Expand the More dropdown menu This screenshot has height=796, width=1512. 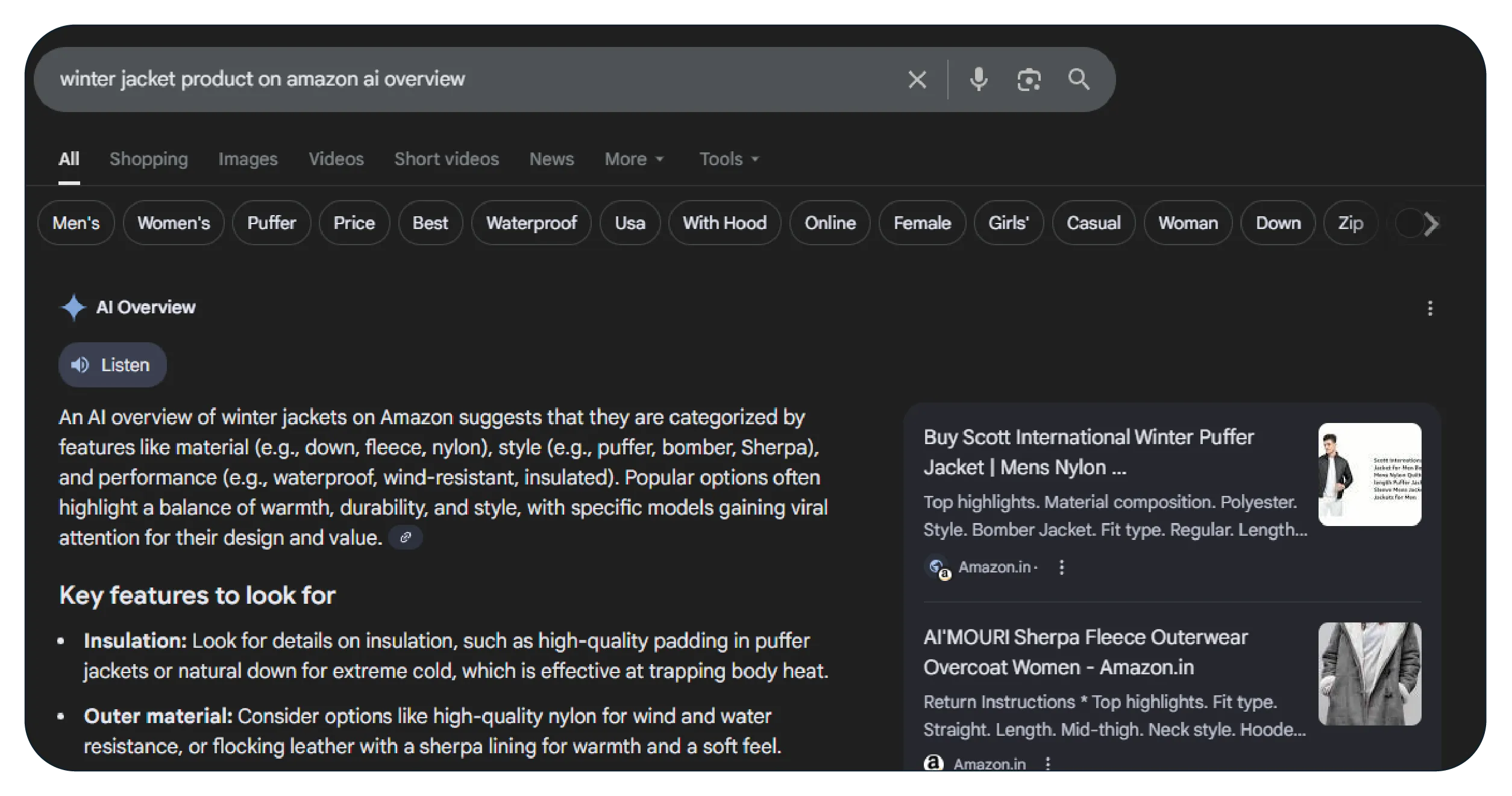pyautogui.click(x=633, y=159)
